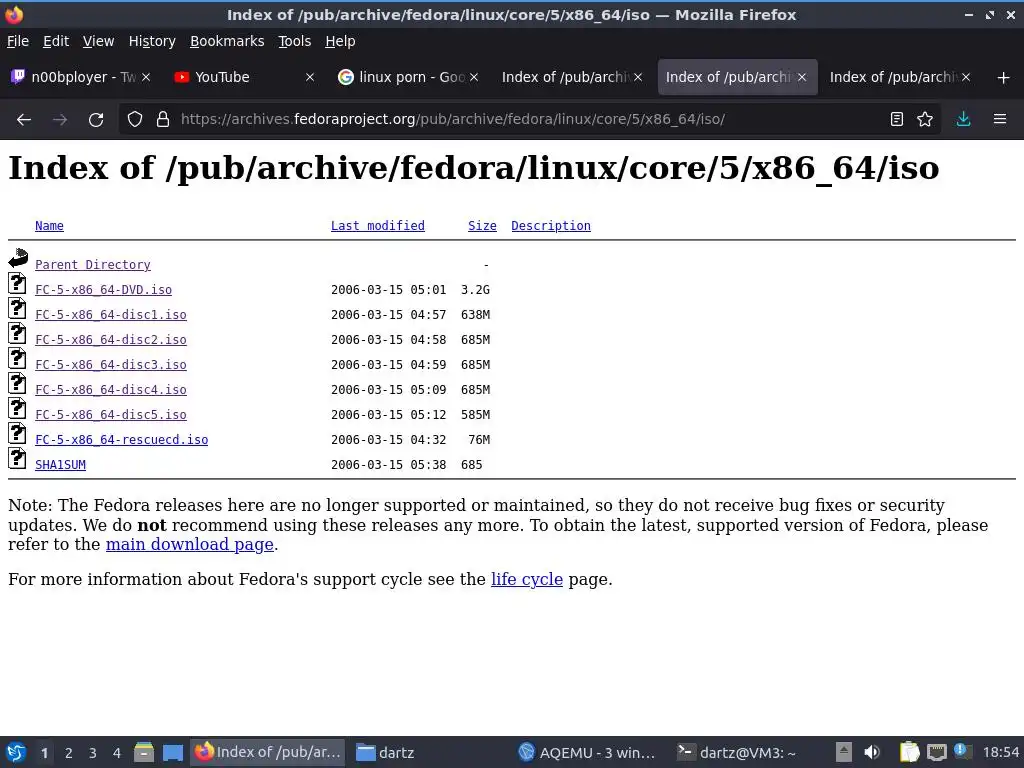The width and height of the screenshot is (1024, 768).
Task: Open the desktop start menu icon
Action: [x=16, y=753]
